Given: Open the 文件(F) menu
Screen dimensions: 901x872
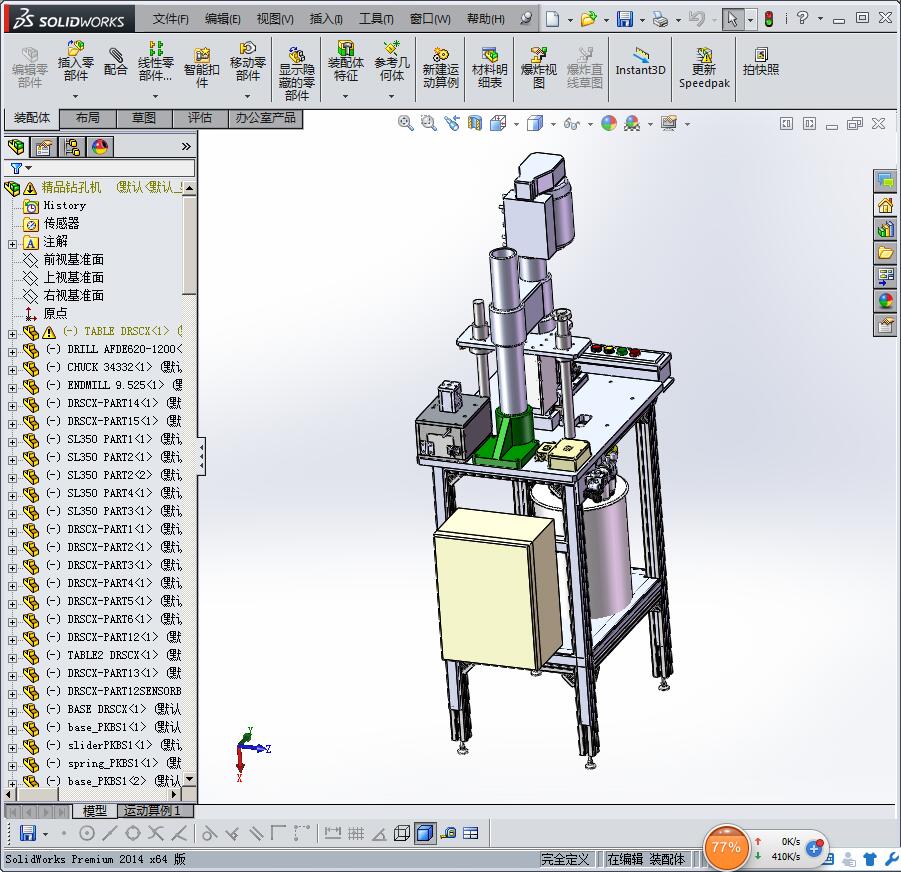Looking at the screenshot, I should point(170,19).
